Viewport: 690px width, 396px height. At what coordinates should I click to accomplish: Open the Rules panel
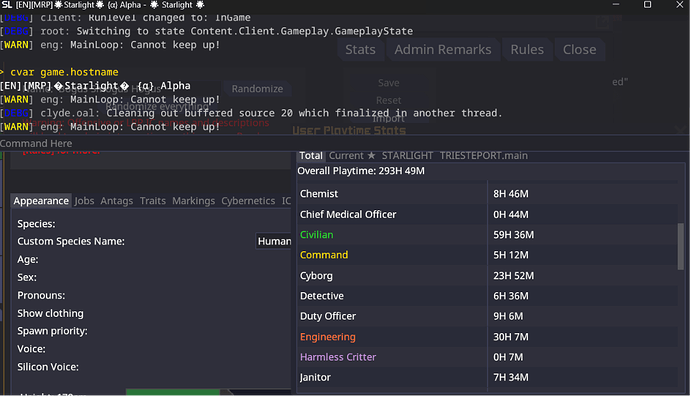[527, 50]
